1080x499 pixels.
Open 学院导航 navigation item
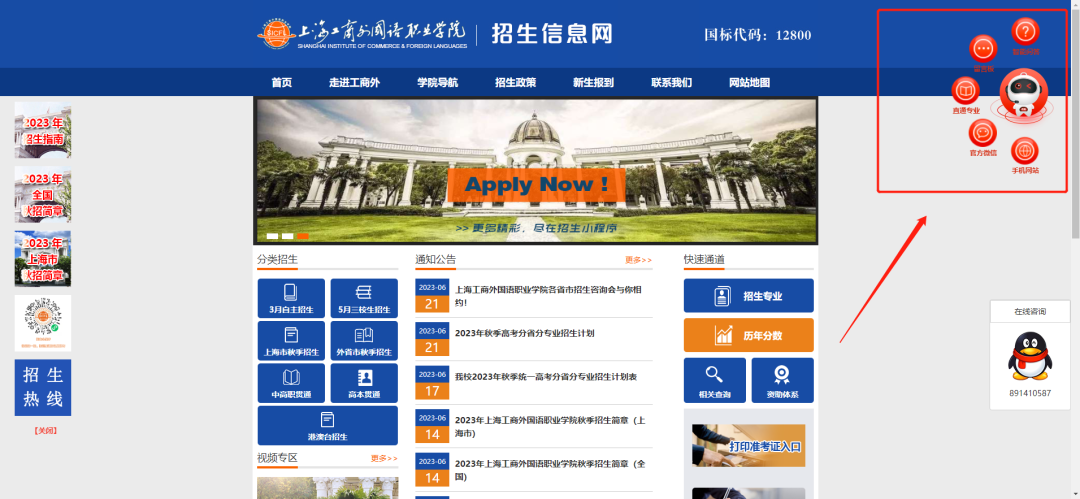point(437,83)
